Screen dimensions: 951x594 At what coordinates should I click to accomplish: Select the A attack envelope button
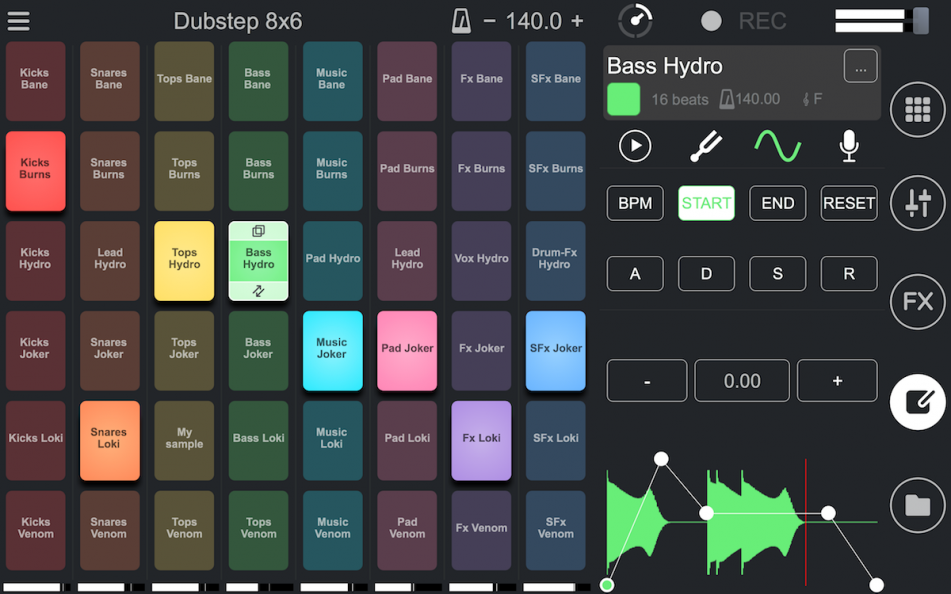click(635, 273)
